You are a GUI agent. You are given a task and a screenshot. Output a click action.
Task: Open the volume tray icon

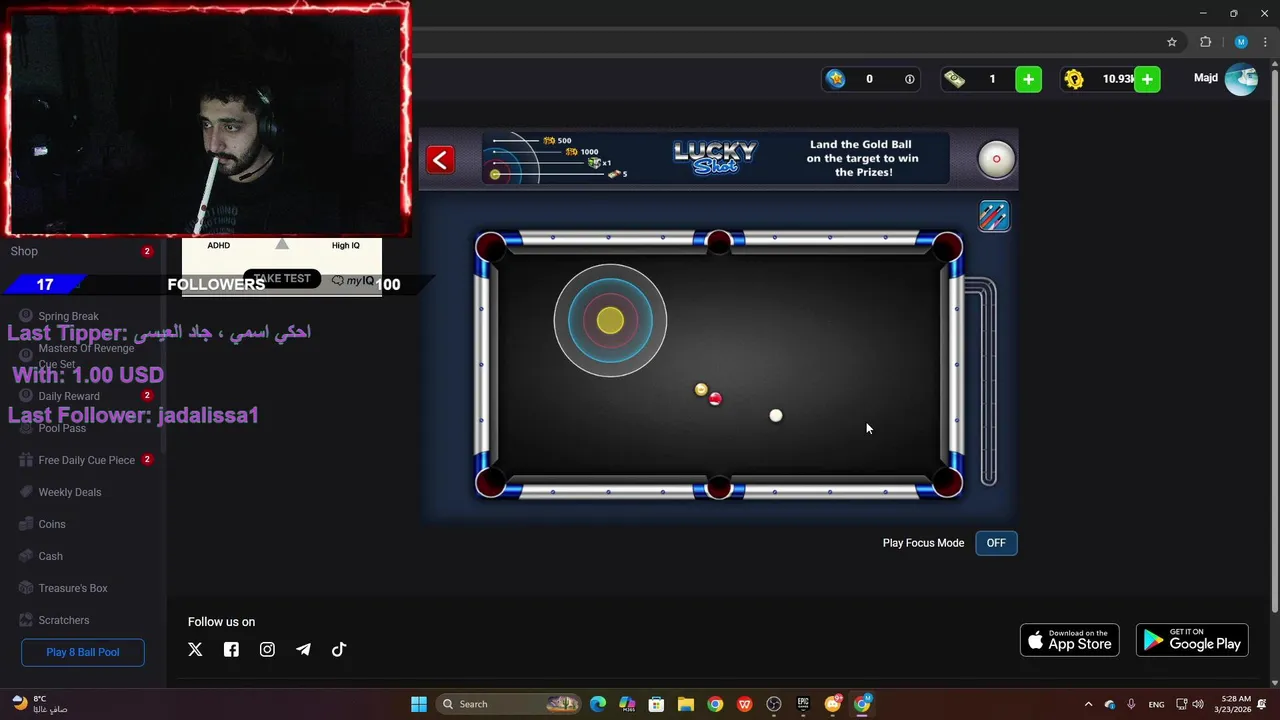click(x=1198, y=704)
